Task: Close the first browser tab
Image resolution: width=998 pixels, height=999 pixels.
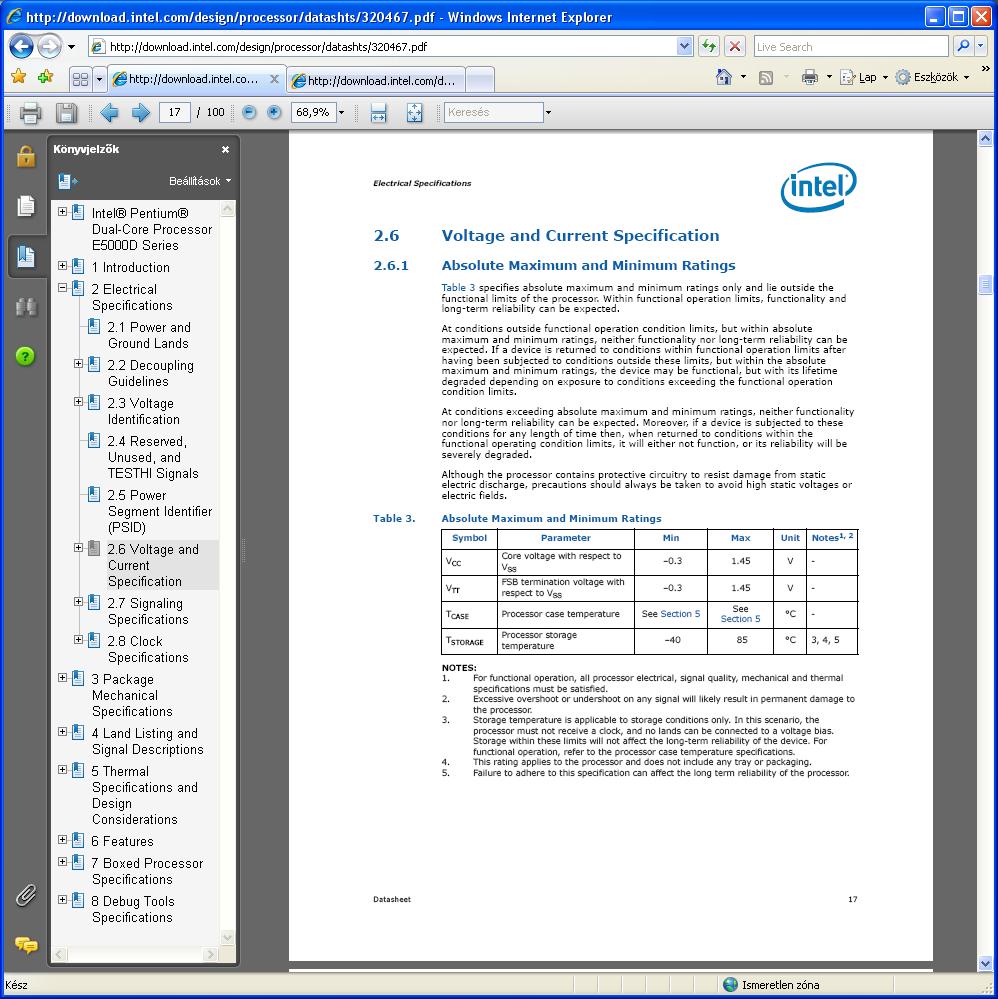Action: [x=274, y=79]
